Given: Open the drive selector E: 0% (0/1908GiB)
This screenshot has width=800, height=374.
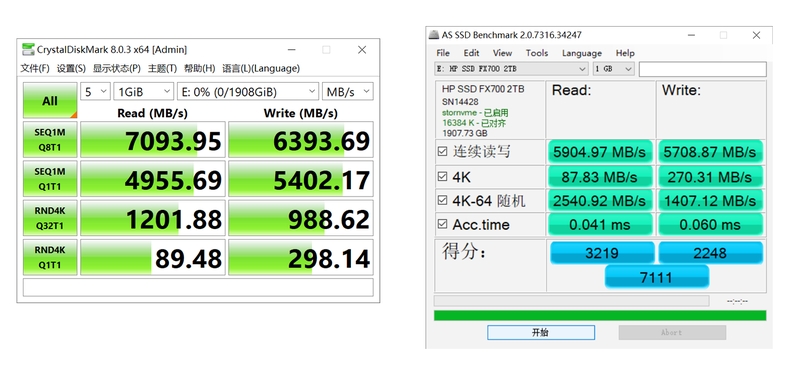Looking at the screenshot, I should [248, 92].
